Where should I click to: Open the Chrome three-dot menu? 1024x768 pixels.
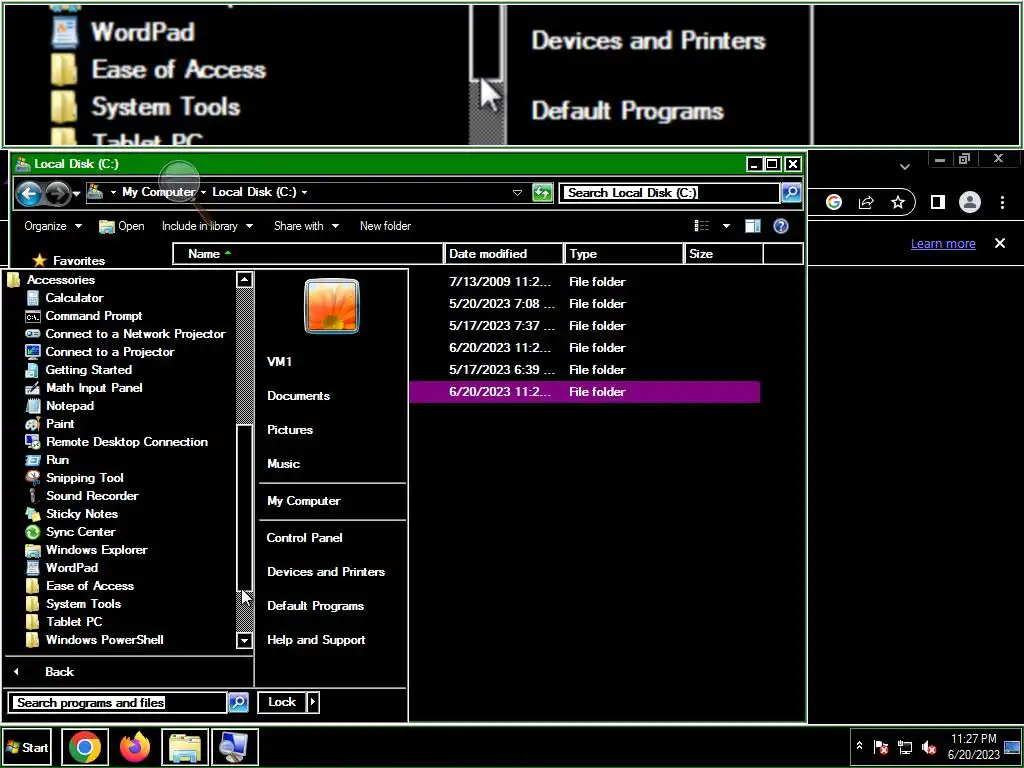(x=1002, y=202)
